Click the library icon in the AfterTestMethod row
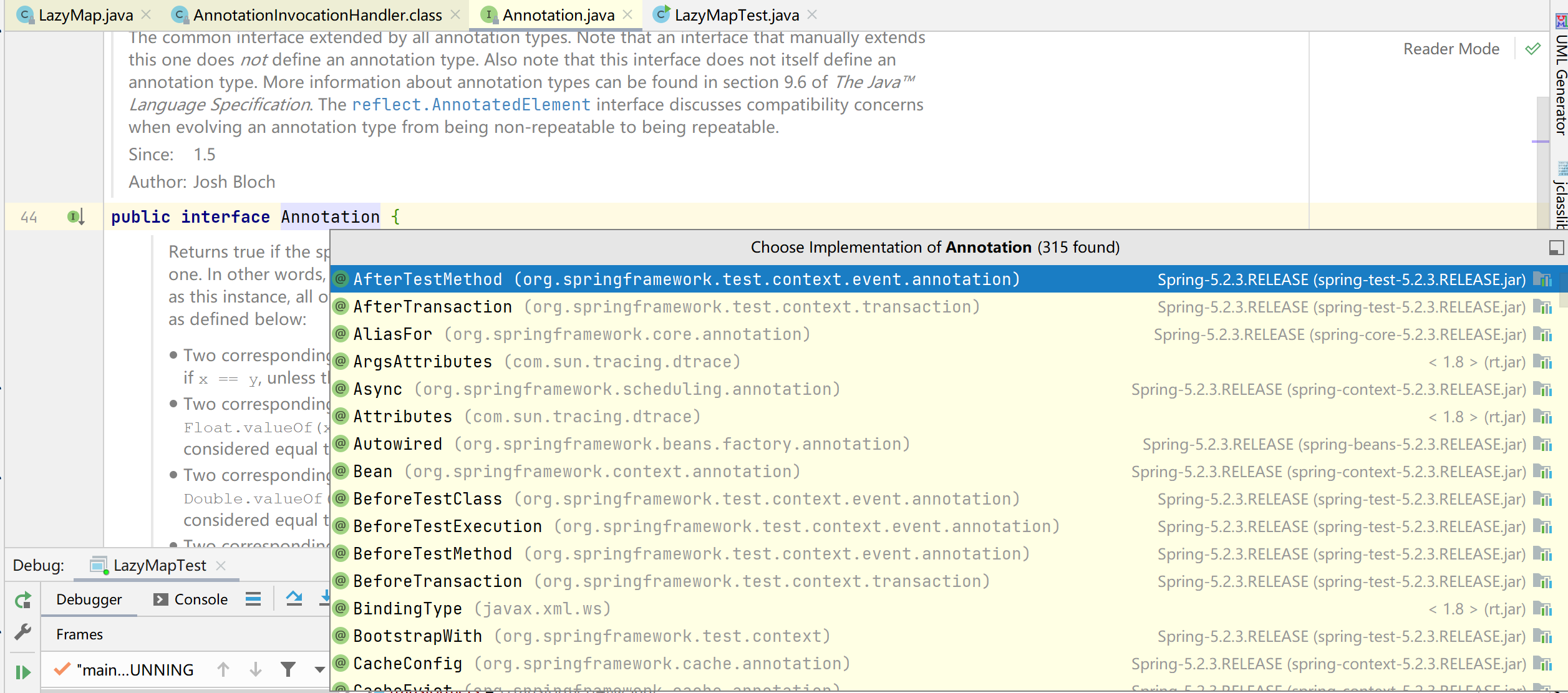Screen dimensions: 1568x693 point(1542,279)
